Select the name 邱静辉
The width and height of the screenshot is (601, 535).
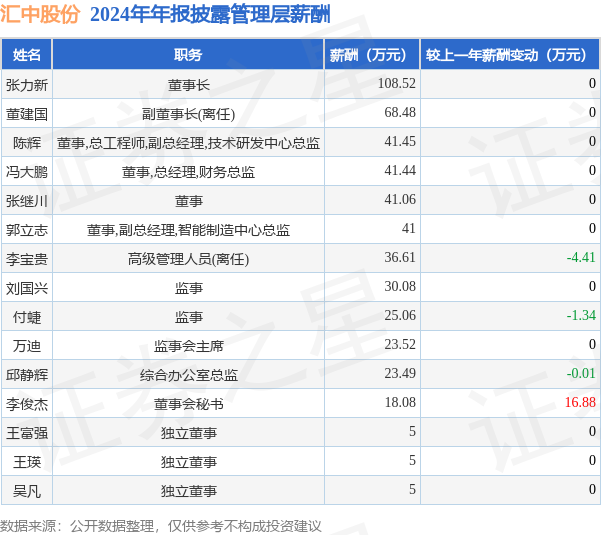27,375
